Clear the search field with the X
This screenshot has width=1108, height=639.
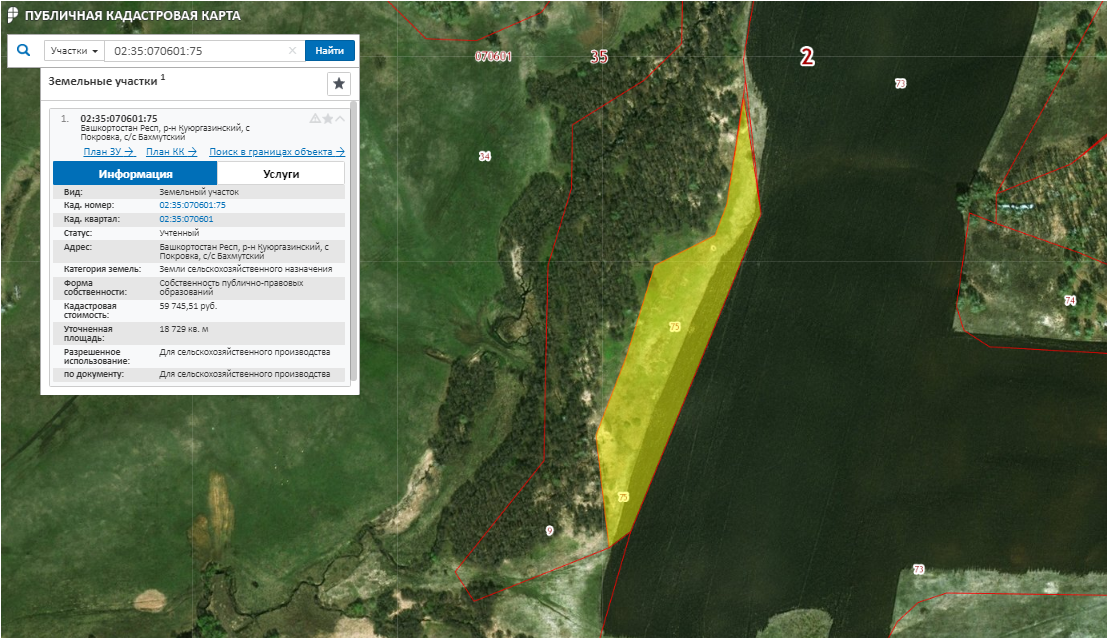click(x=292, y=51)
